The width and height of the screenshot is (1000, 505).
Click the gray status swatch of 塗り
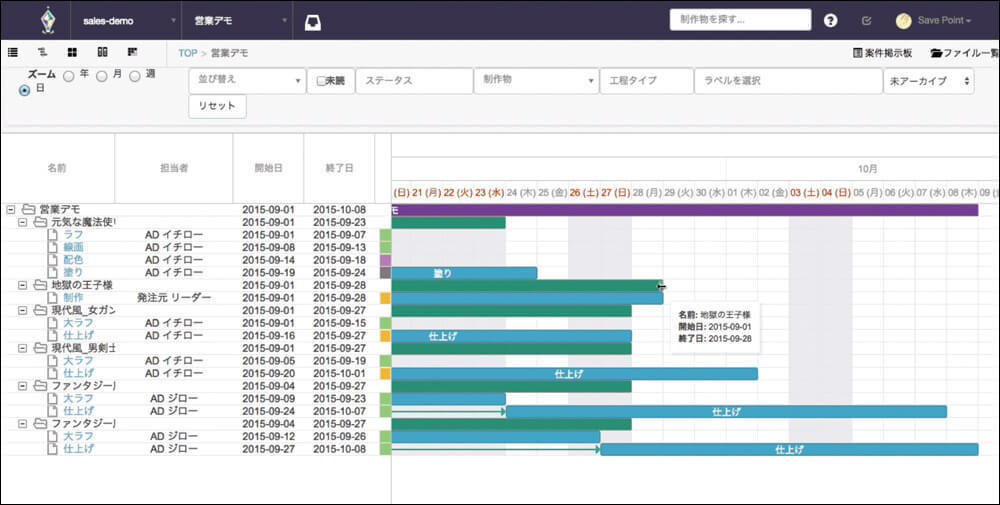tap(385, 272)
